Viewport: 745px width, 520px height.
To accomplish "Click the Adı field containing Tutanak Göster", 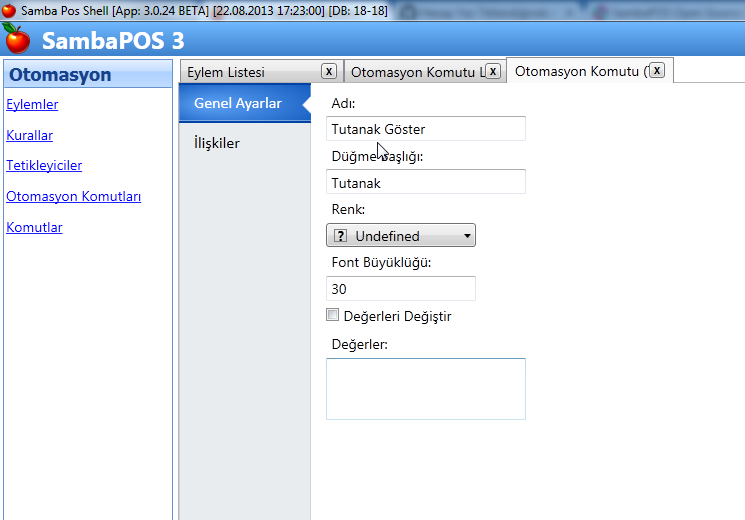I will coord(425,129).
